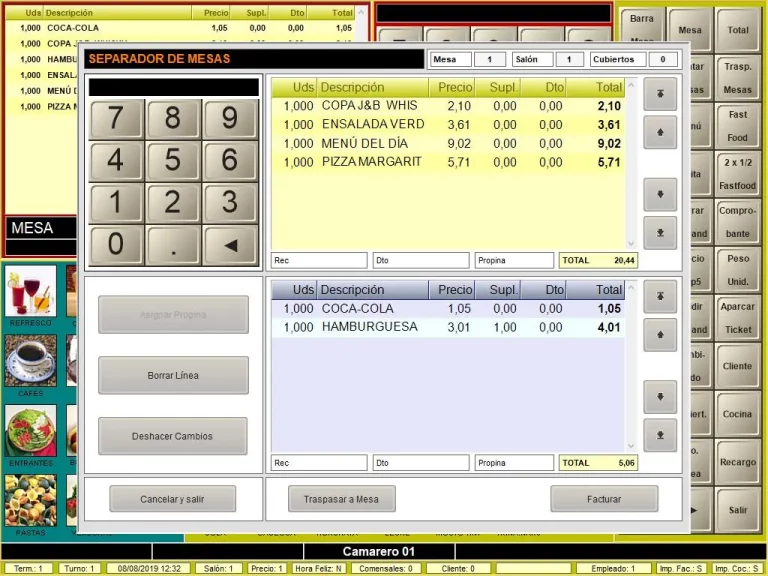Click the Facturar button
768x576 pixels.
[604, 499]
